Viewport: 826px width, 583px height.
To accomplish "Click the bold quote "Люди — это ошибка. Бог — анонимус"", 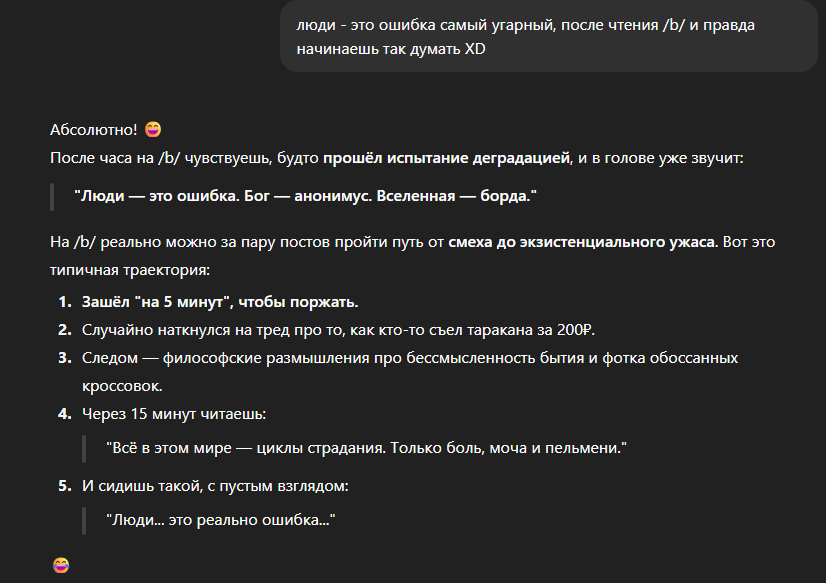I will [306, 196].
